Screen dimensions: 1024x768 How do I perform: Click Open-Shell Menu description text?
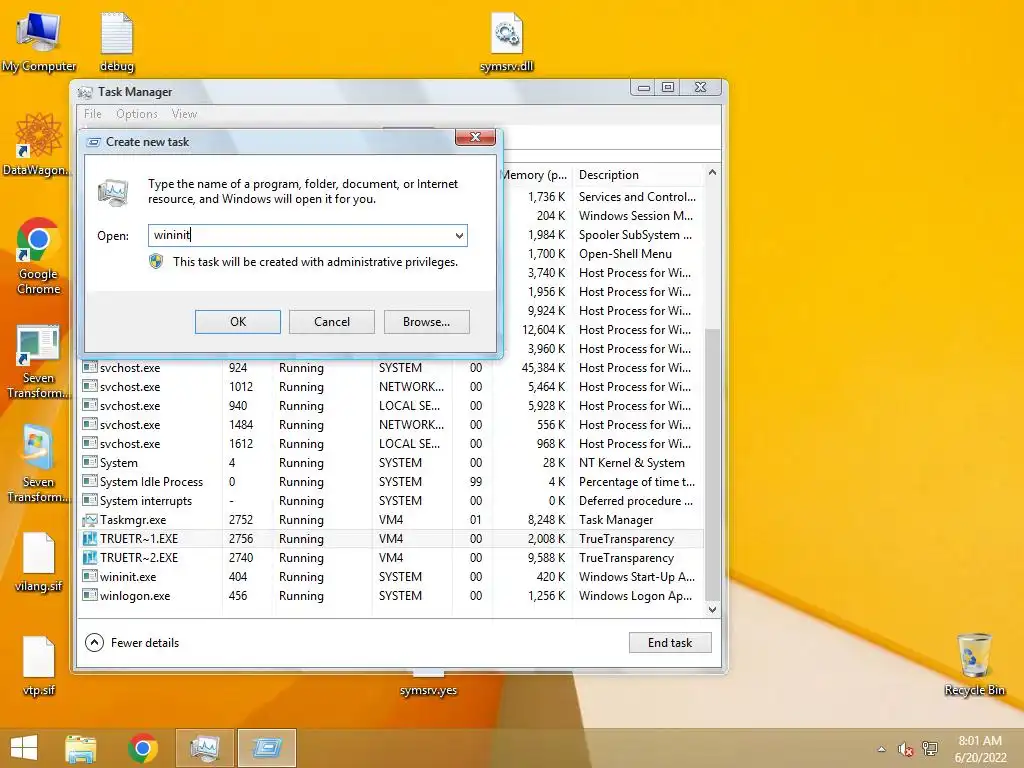coord(625,254)
